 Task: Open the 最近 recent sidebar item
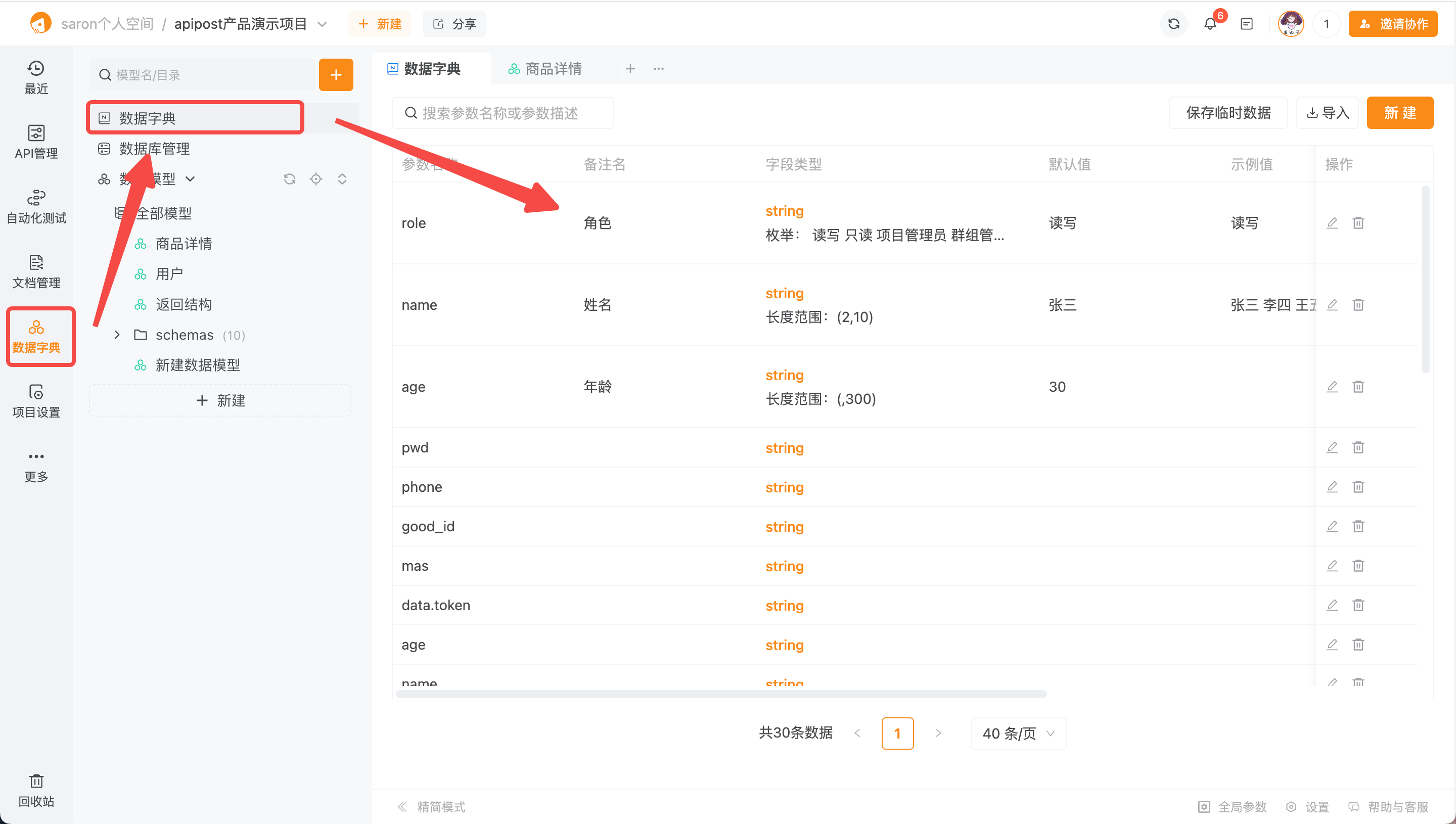coord(36,77)
